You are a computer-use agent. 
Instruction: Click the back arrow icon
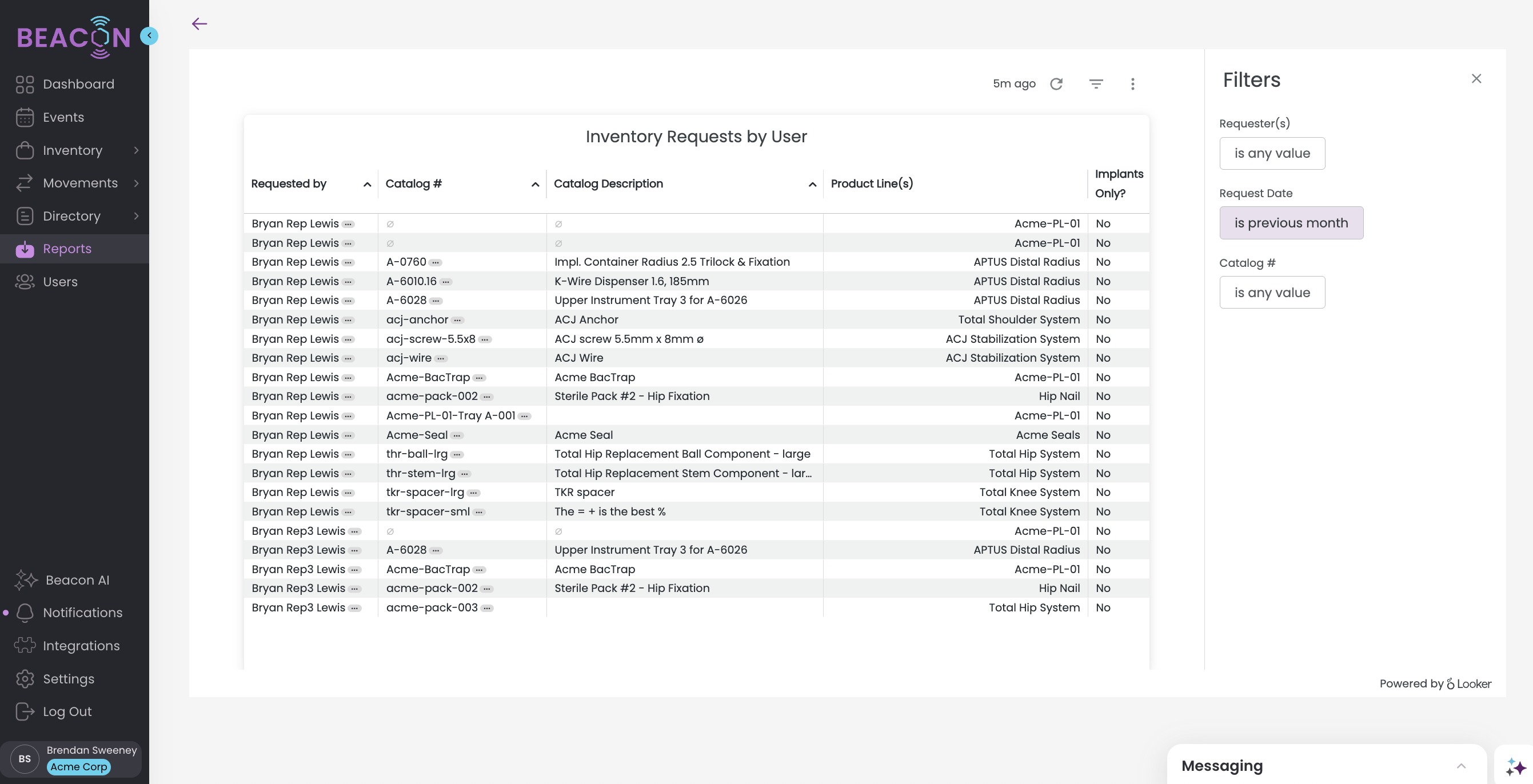(199, 24)
